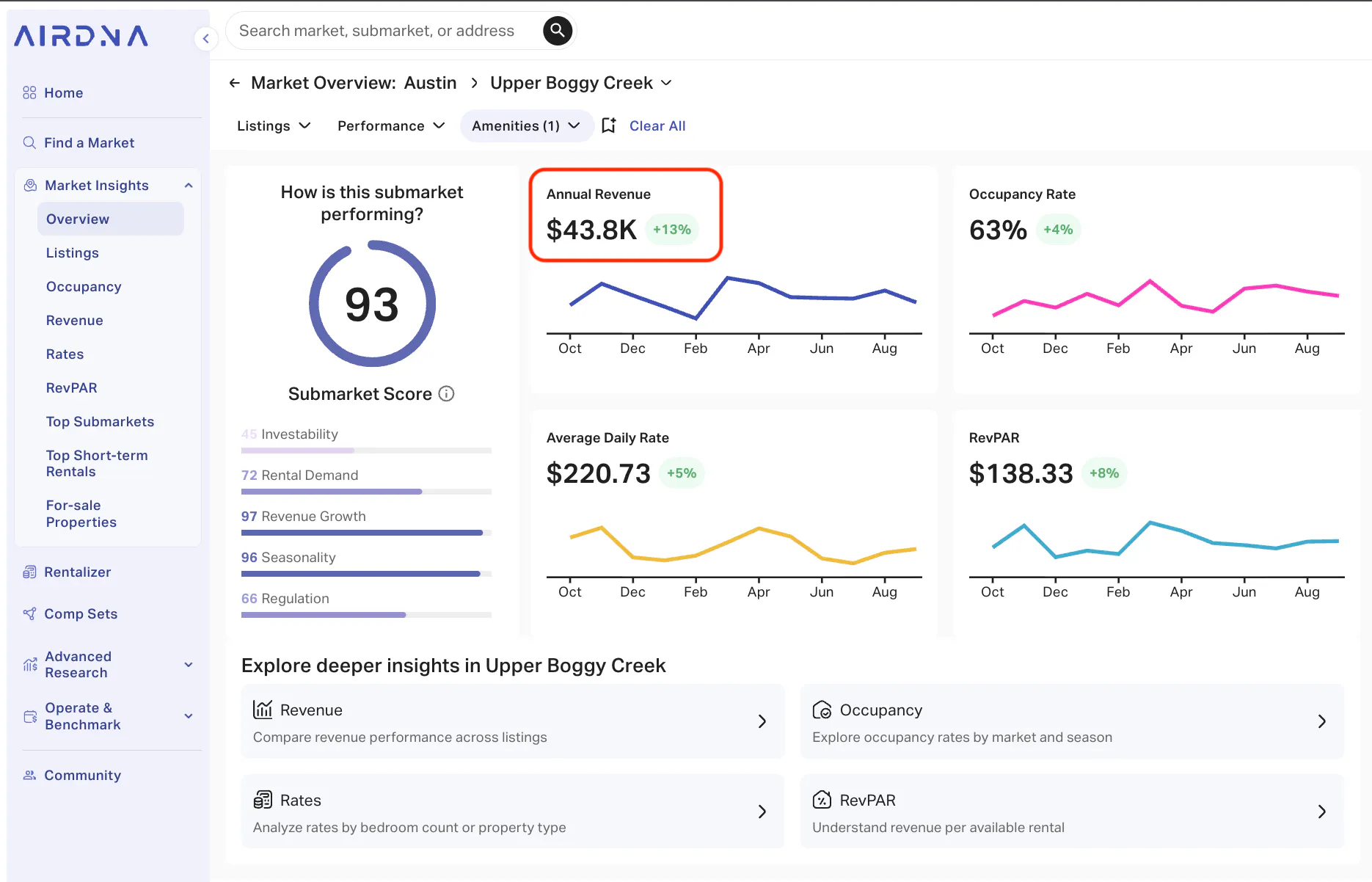Open Rates in the sidebar

[65, 354]
